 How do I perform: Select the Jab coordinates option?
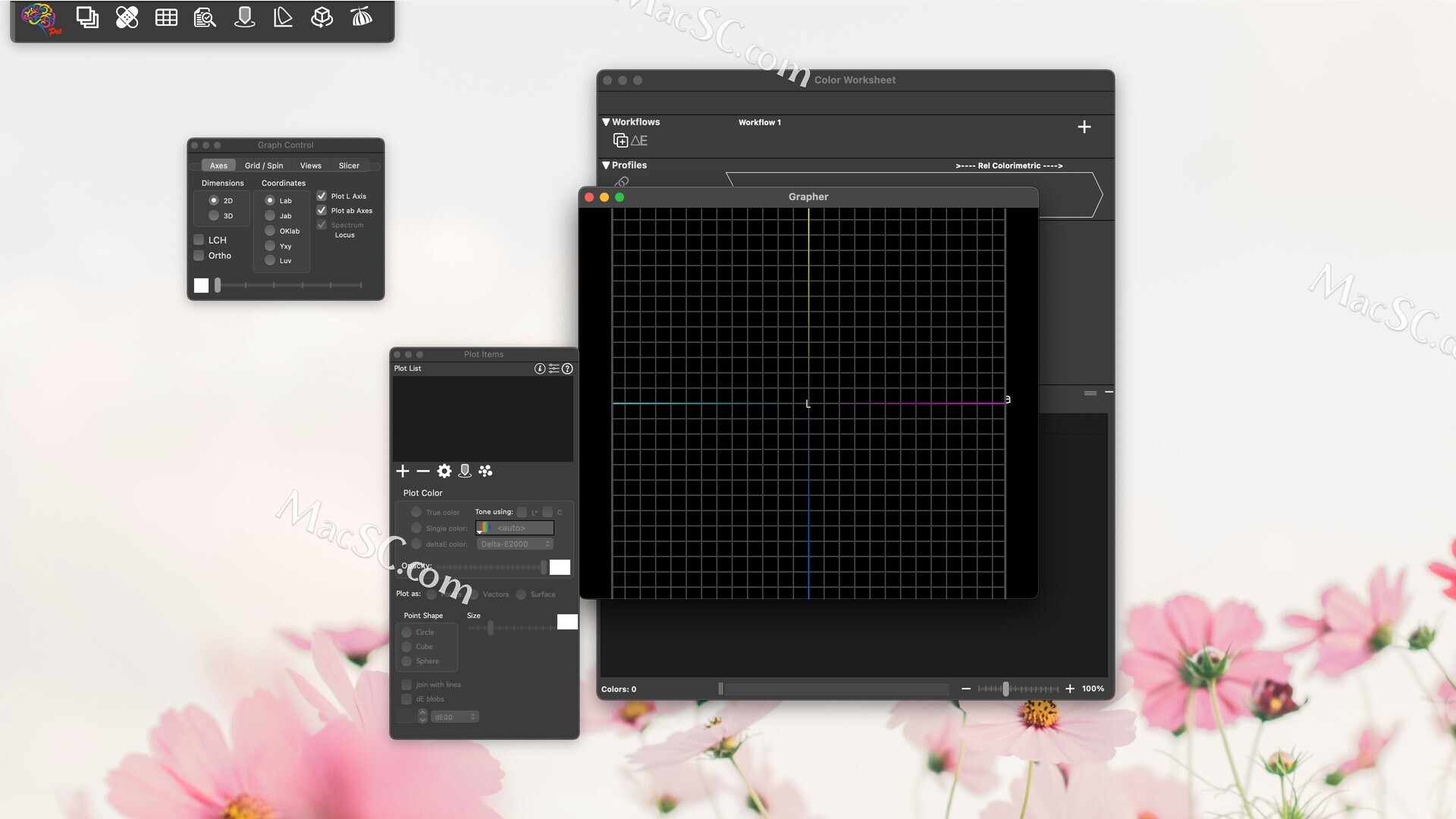coord(270,215)
